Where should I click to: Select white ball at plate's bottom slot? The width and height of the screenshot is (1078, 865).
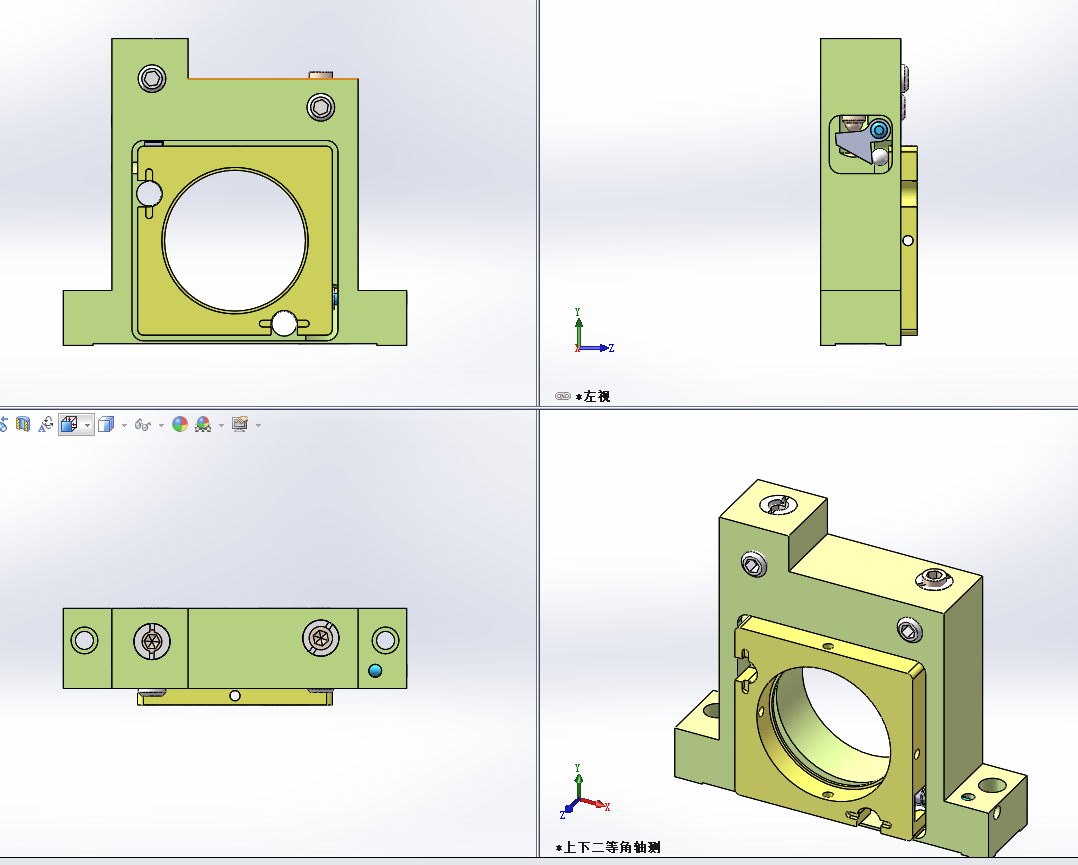(x=284, y=323)
